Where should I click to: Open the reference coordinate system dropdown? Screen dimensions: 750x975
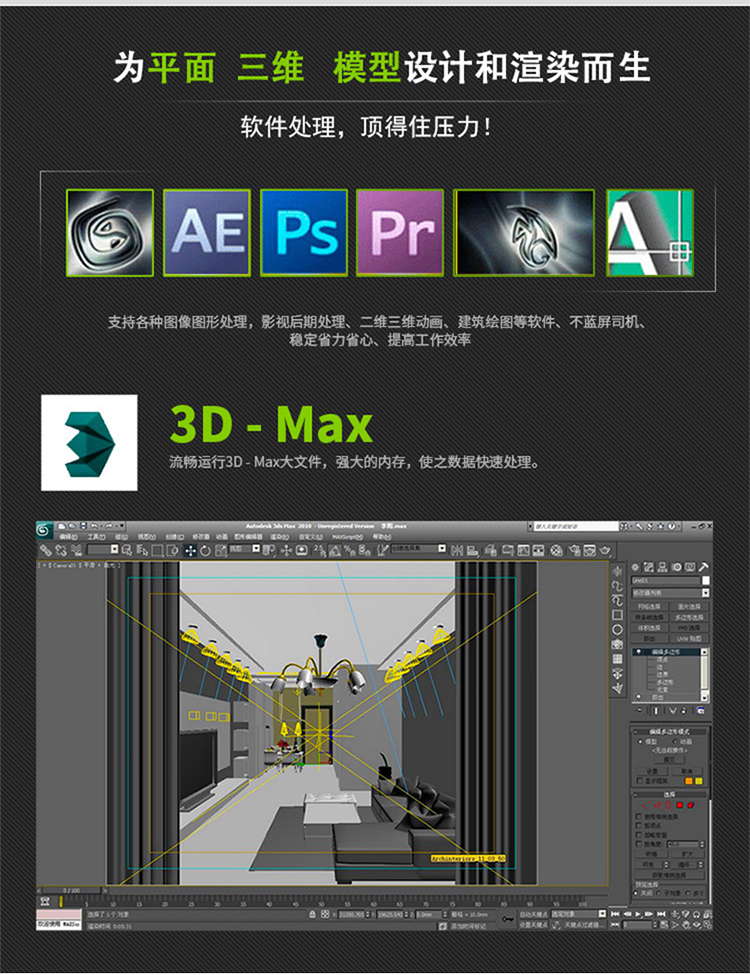[256, 550]
